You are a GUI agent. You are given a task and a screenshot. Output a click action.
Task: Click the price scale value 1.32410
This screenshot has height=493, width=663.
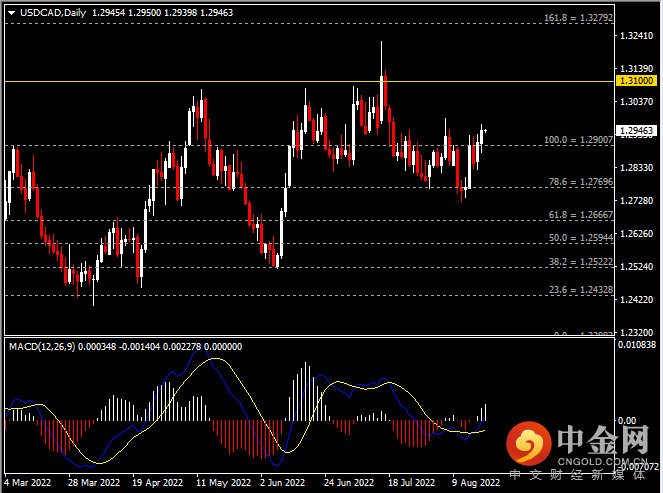(x=636, y=36)
